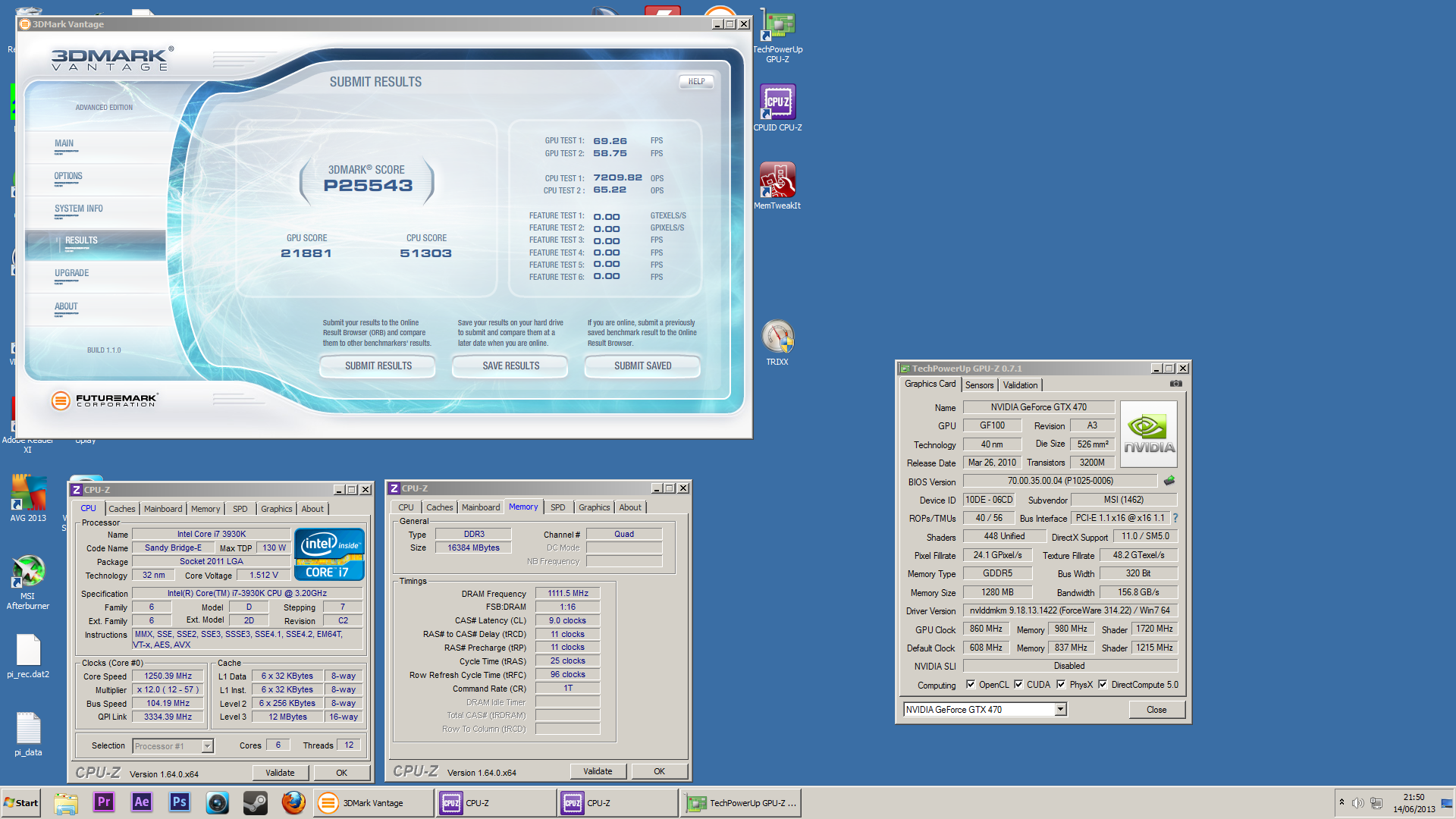1456x819 pixels.
Task: Open Memory tab in left CPU-Z
Action: click(206, 509)
